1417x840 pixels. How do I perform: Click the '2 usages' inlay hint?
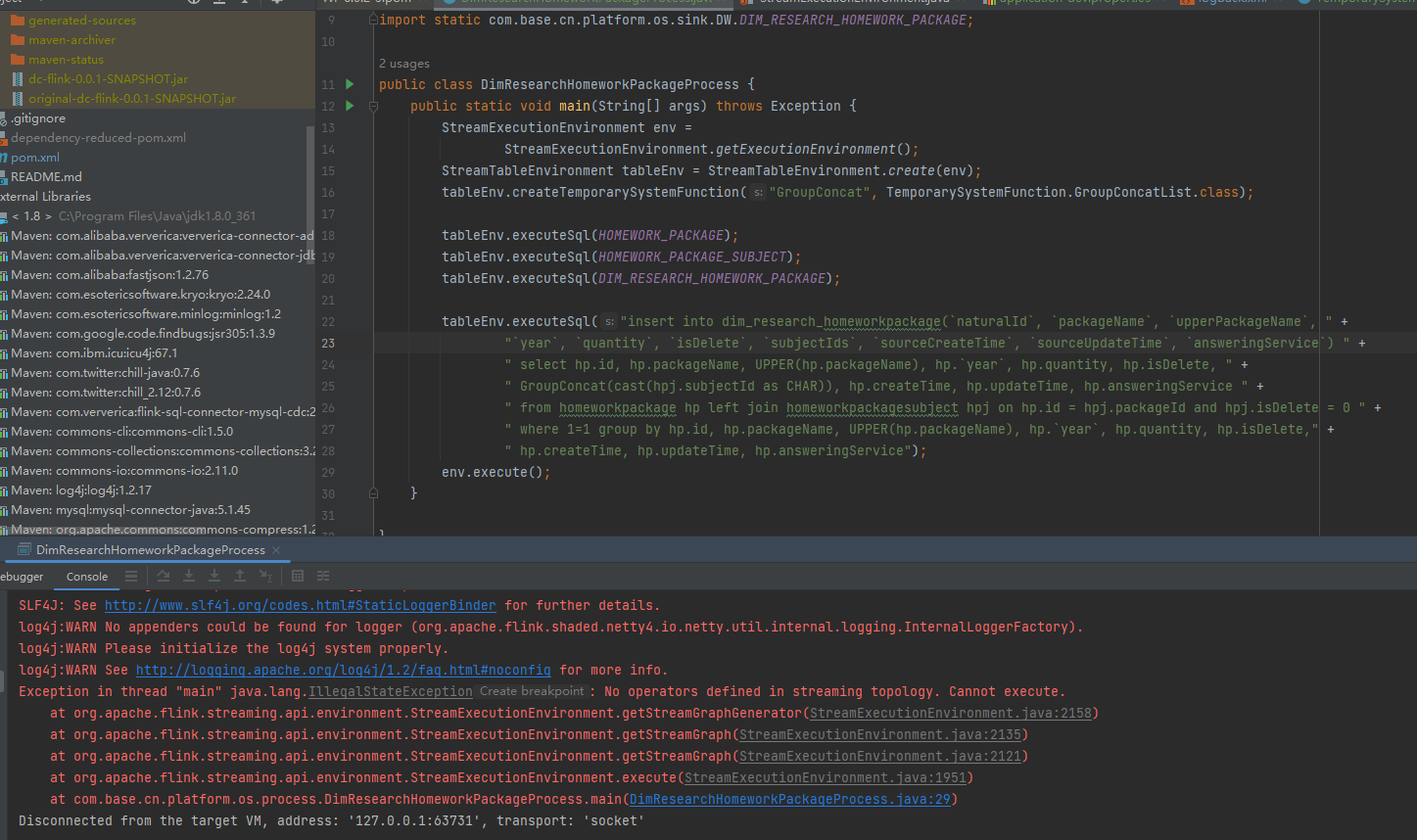pyautogui.click(x=404, y=64)
